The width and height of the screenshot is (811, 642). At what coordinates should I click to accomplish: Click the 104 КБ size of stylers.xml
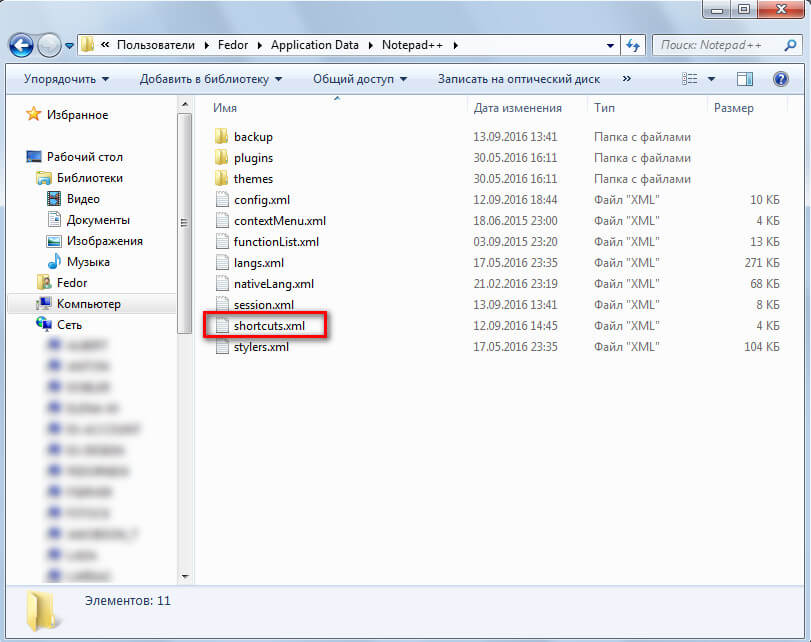pos(762,347)
